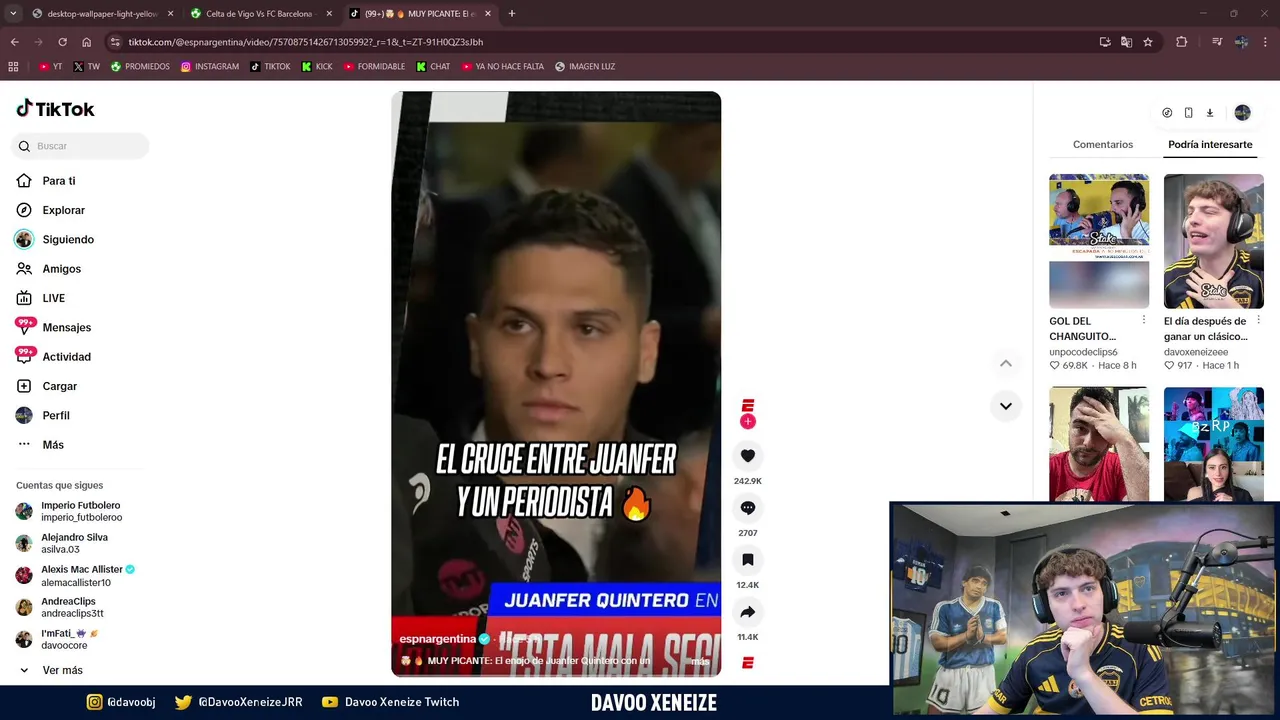Open unpocodeclips6 author link
The image size is (1280, 720).
(x=1083, y=352)
